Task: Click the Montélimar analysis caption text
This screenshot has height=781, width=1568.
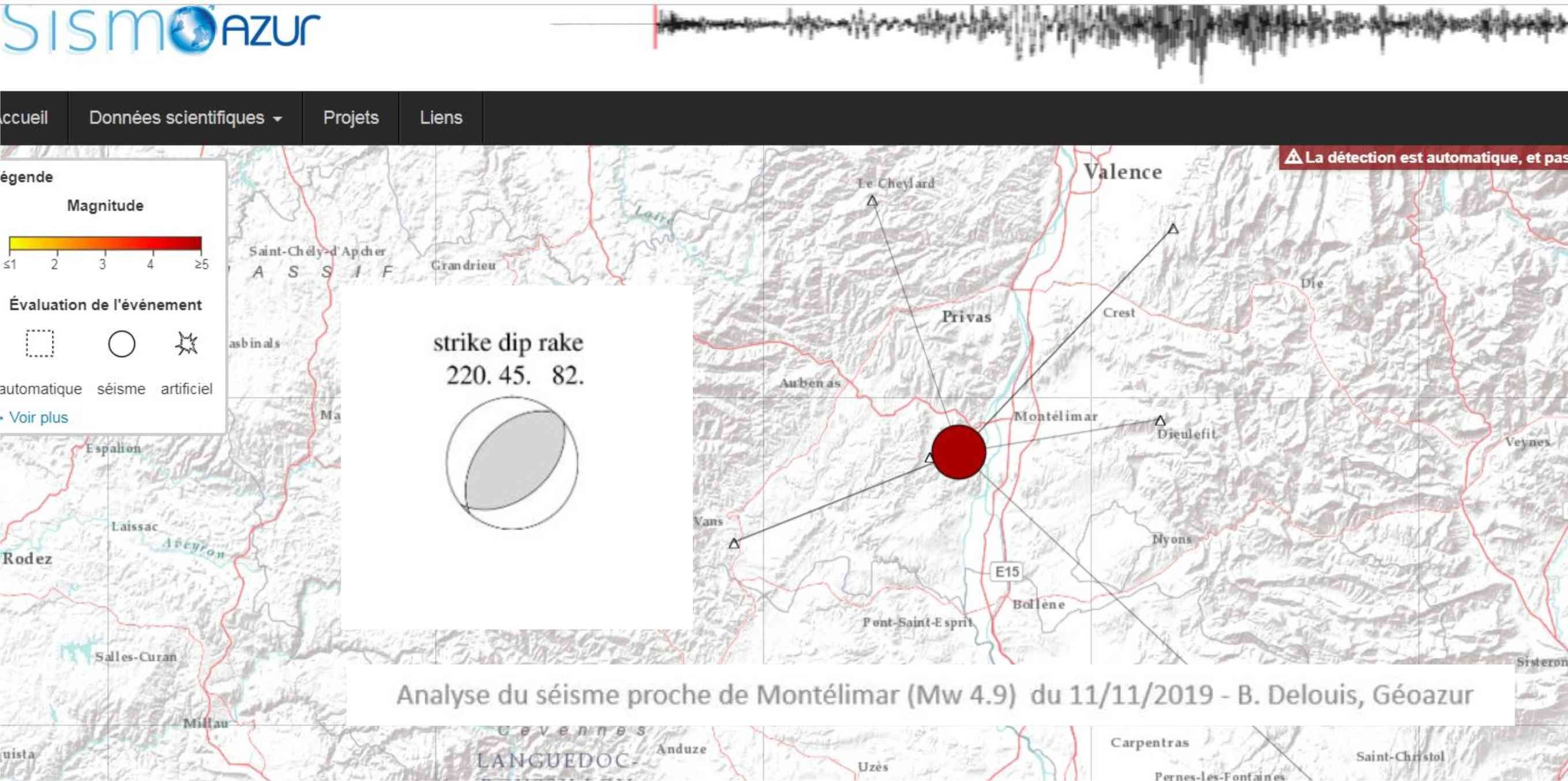Action: click(935, 694)
